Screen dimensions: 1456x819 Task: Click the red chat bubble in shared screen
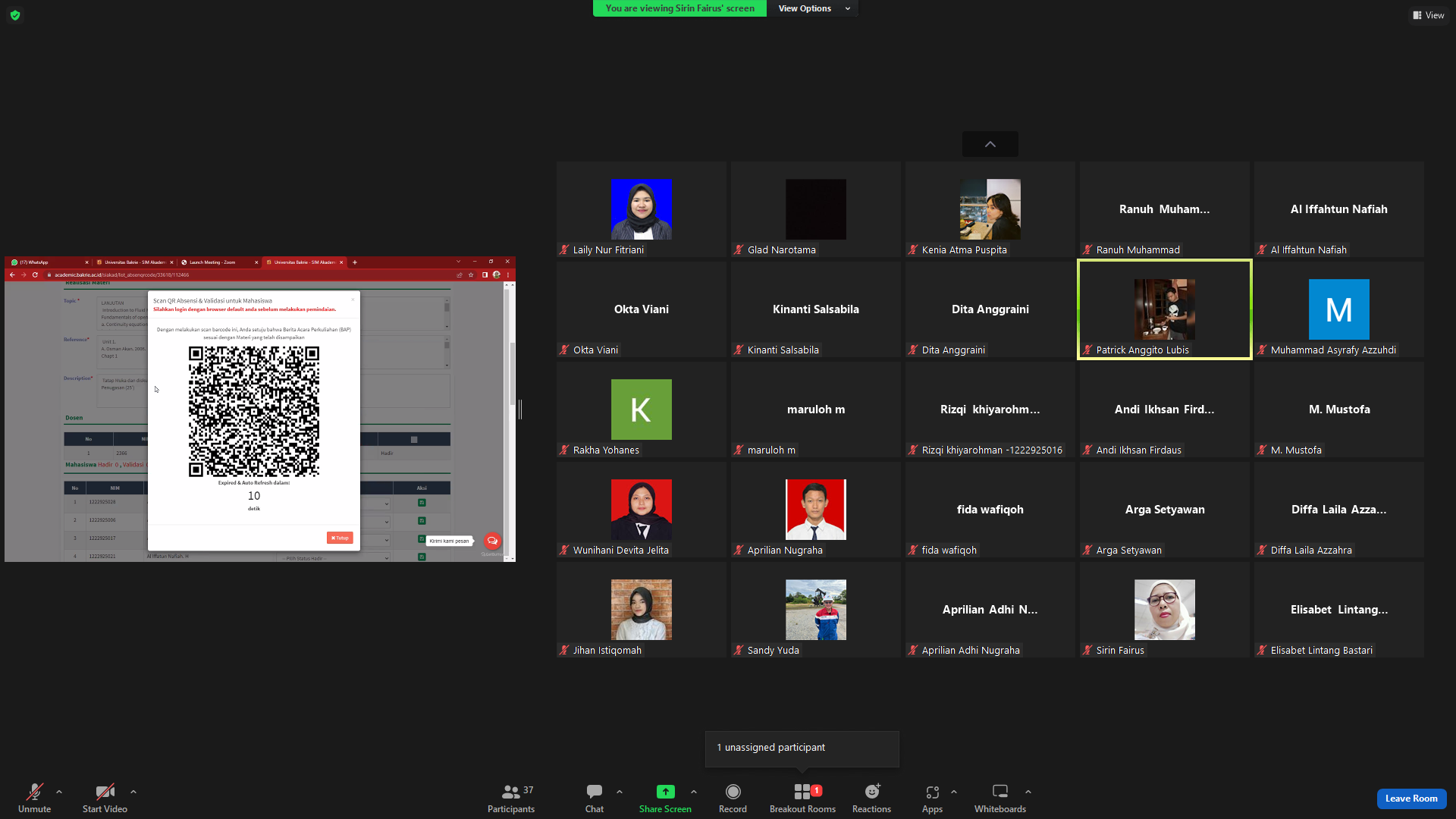[492, 541]
